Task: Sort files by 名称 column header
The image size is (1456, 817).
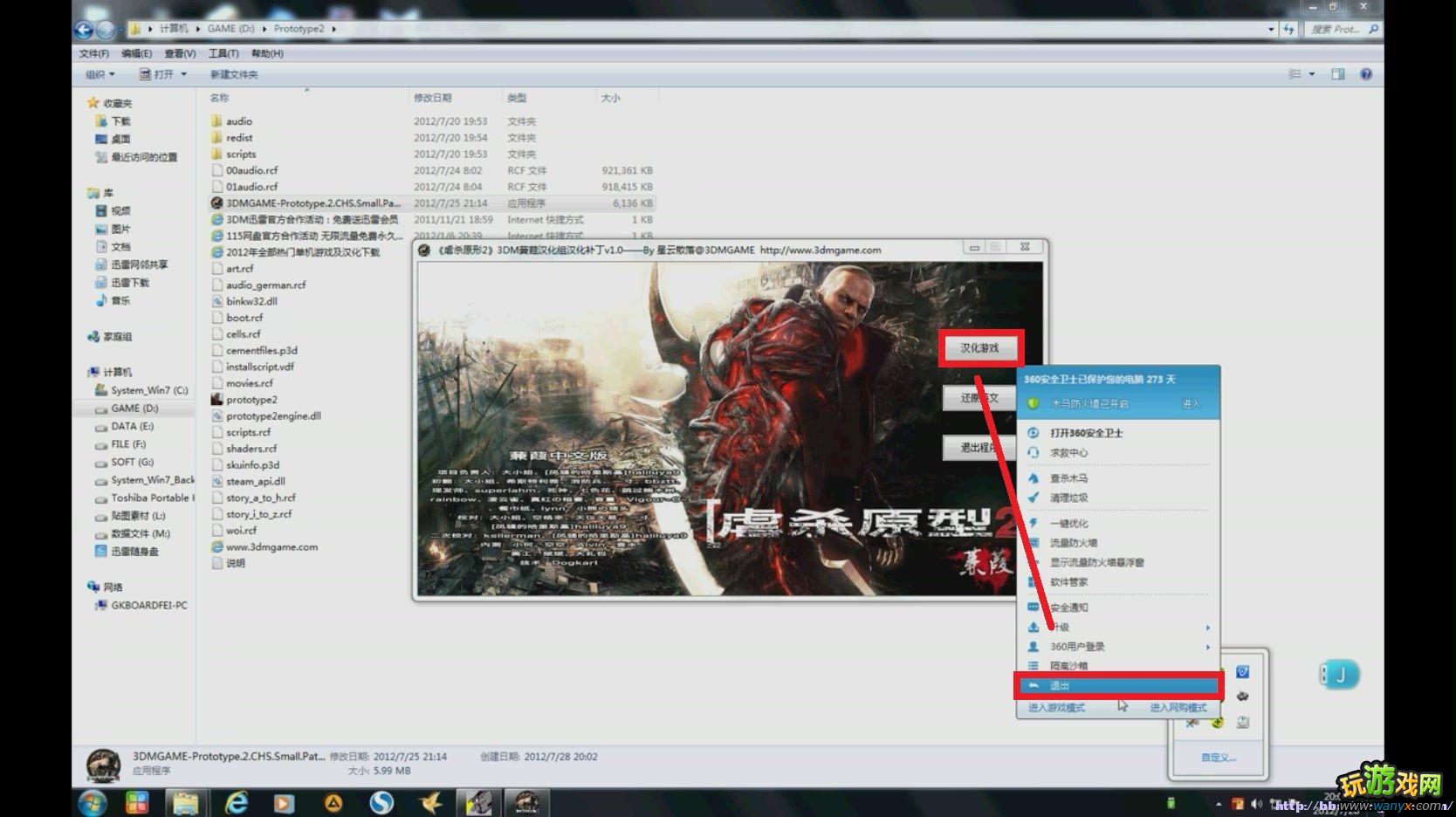Action: click(219, 98)
